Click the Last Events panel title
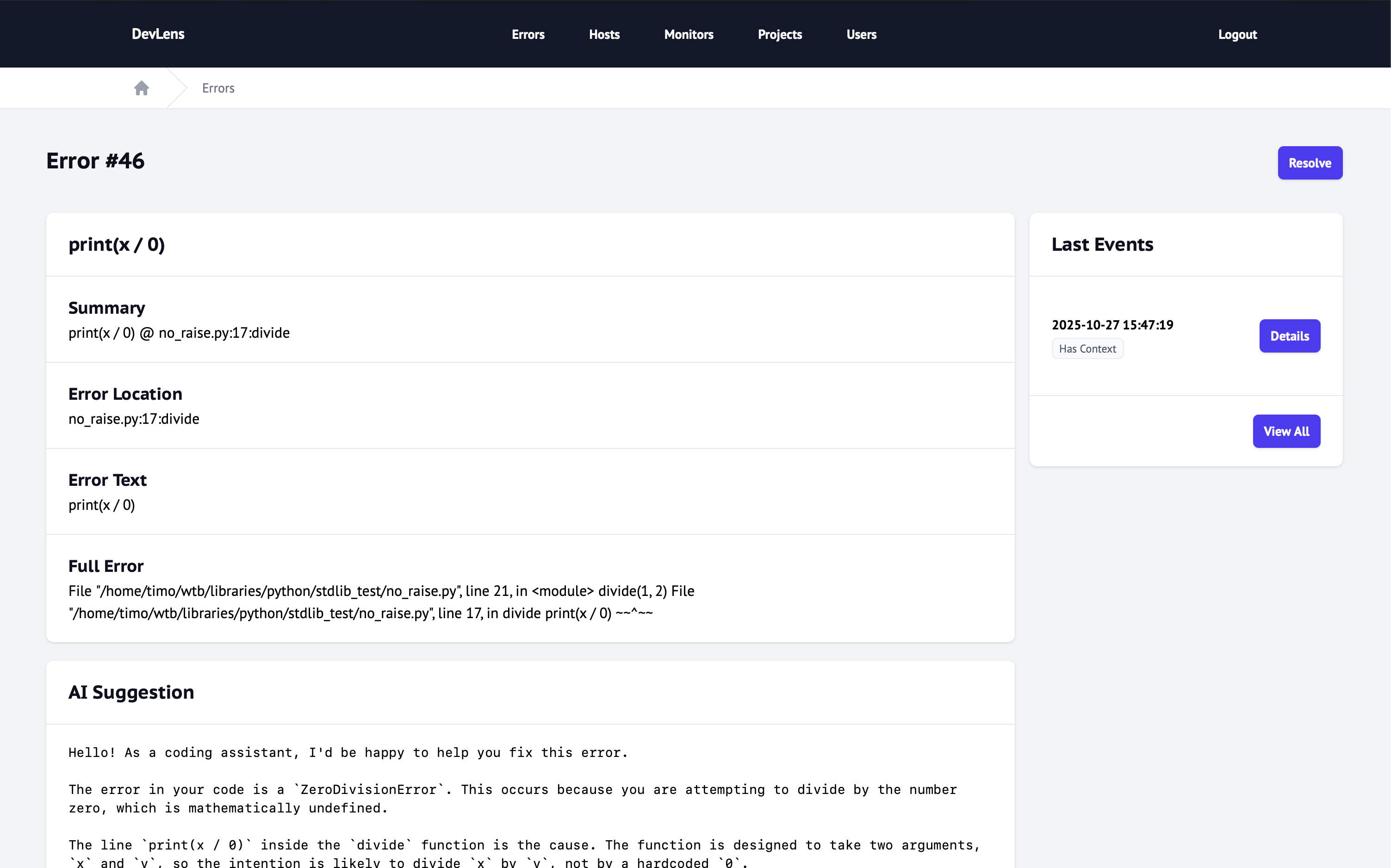This screenshot has height=868, width=1391. tap(1102, 244)
